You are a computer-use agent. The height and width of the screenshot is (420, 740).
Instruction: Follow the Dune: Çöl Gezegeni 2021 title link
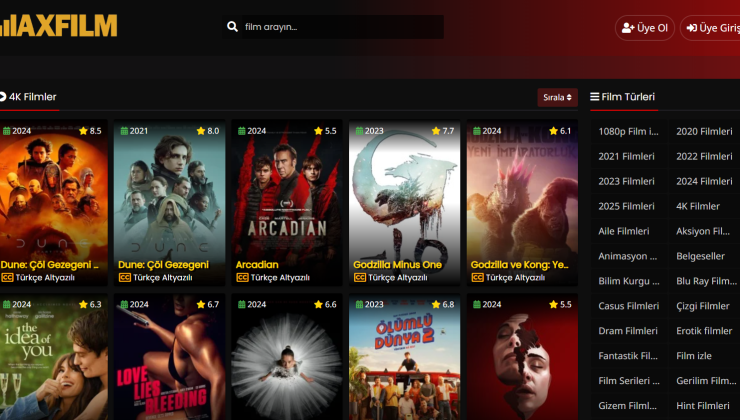pos(163,264)
